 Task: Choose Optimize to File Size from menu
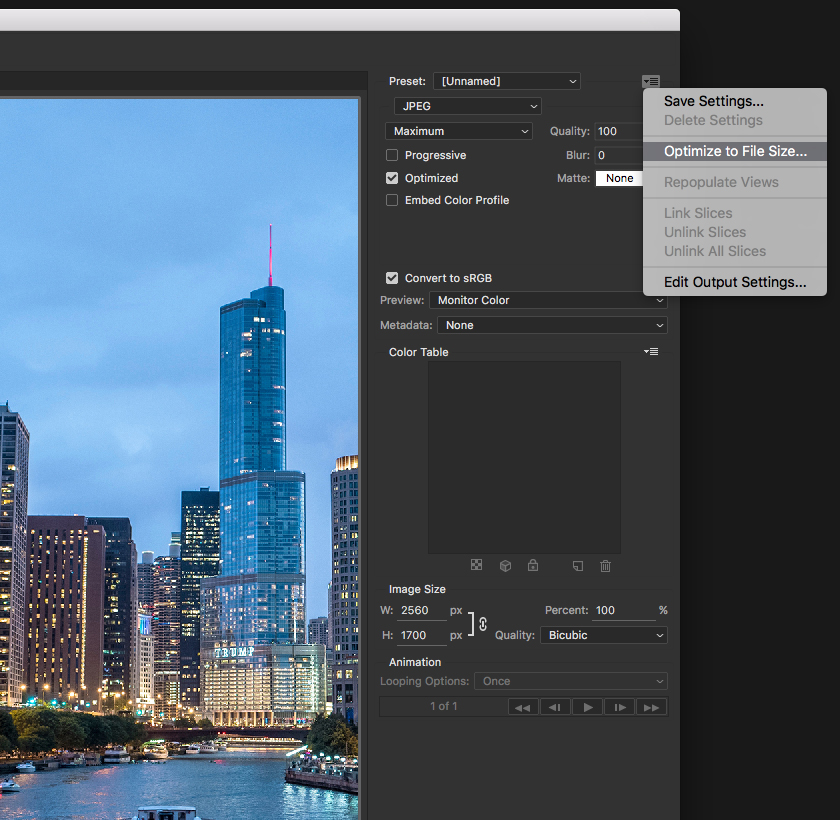734,151
